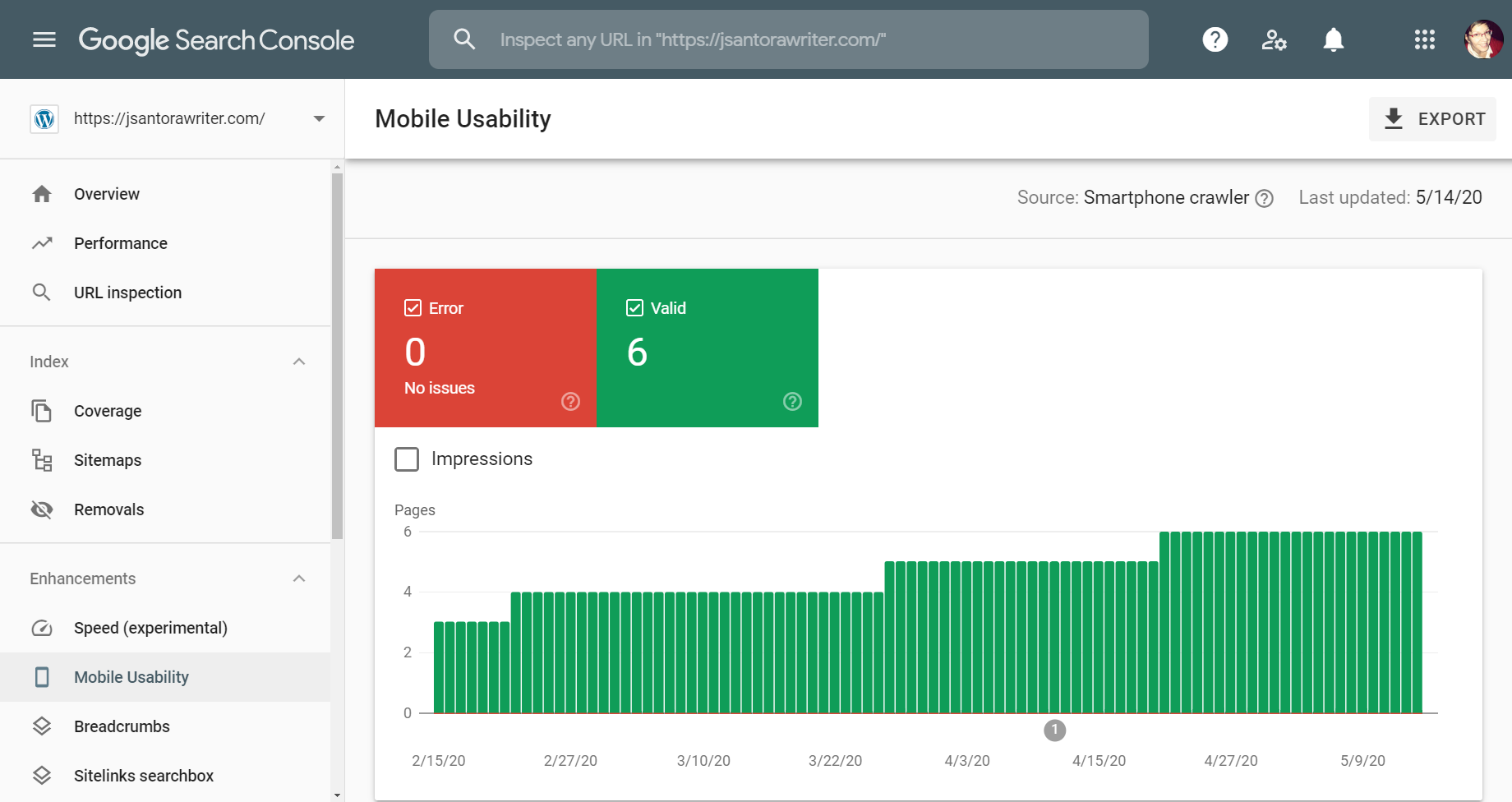This screenshot has width=1512, height=802.
Task: Open users and permissions settings icon
Action: coord(1274,39)
